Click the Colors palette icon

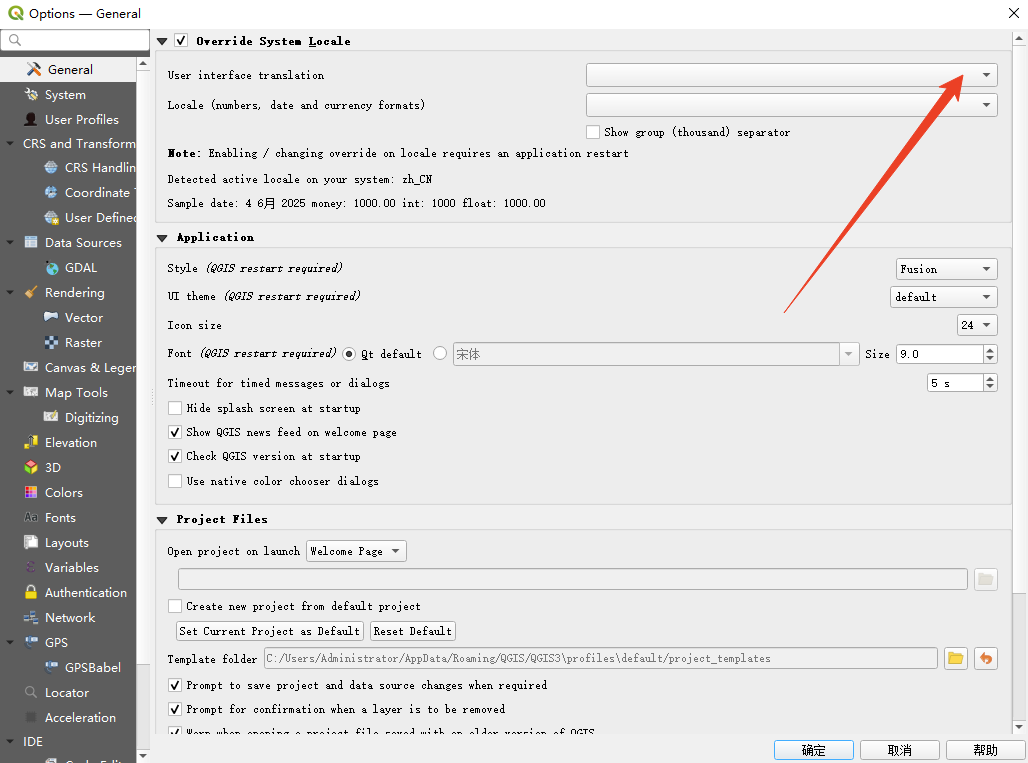31,493
